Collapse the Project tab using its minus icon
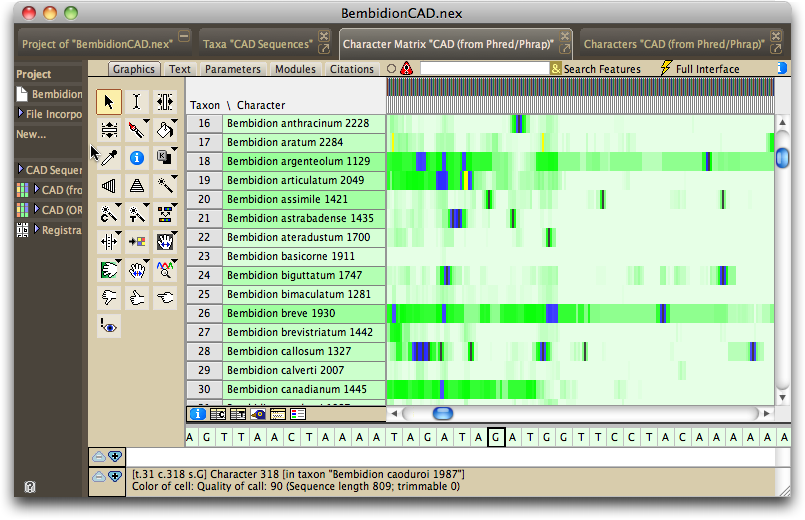Screen dimensions: 805x520 pos(184,36)
